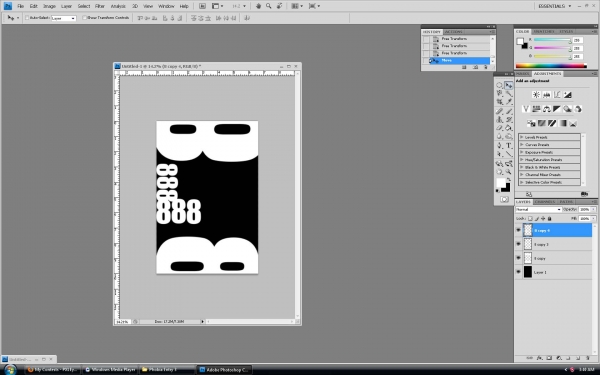Screen dimensions: 600x375
Task: Add a Color Balance adjustment
Action: (546, 109)
